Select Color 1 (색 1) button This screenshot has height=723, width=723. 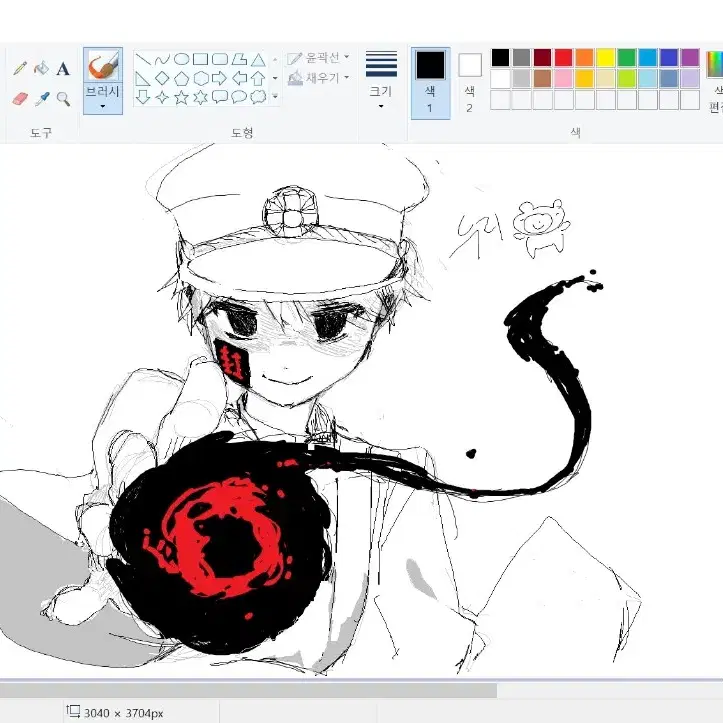430,83
